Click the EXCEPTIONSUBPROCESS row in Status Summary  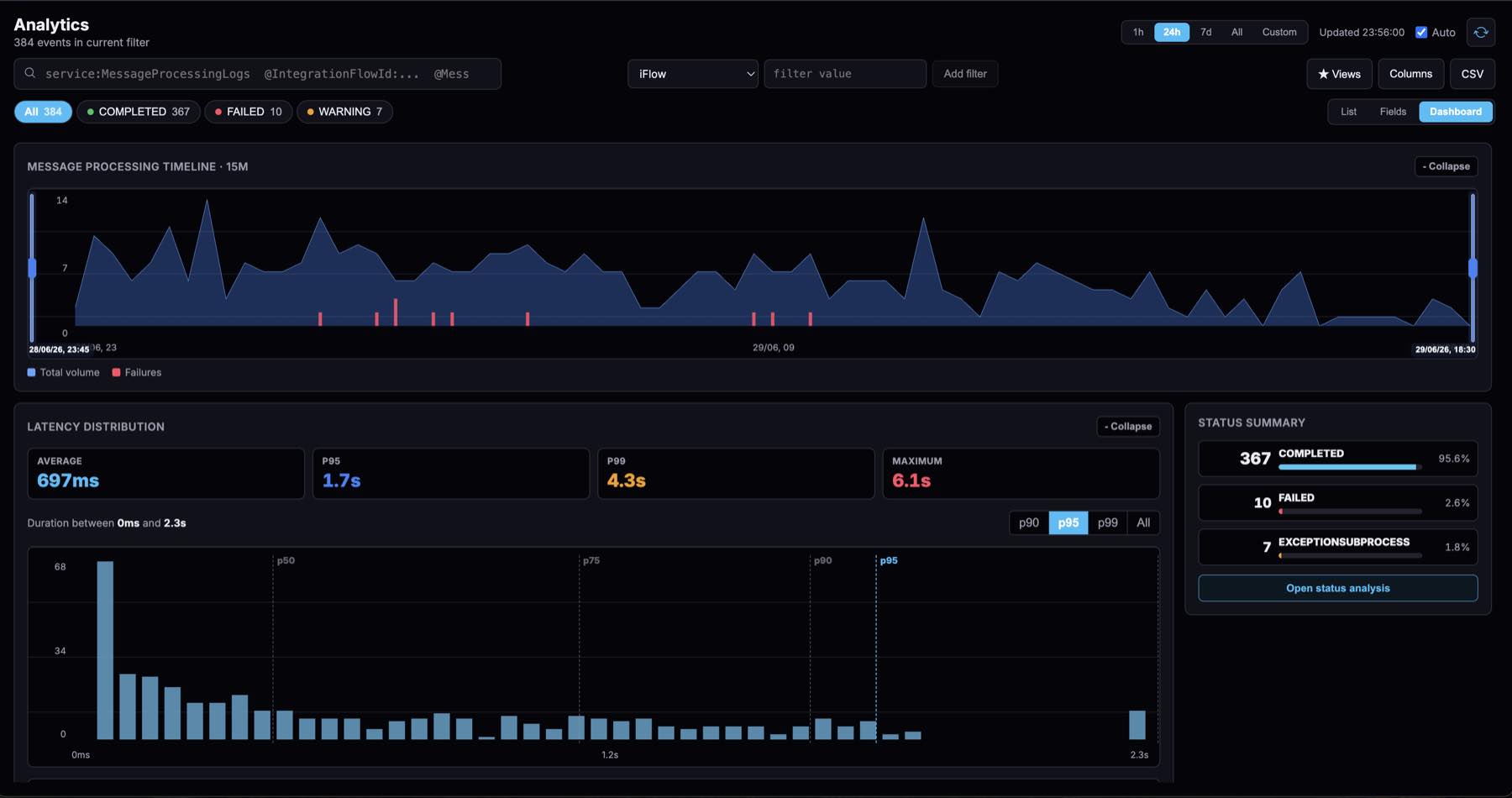pyautogui.click(x=1337, y=547)
